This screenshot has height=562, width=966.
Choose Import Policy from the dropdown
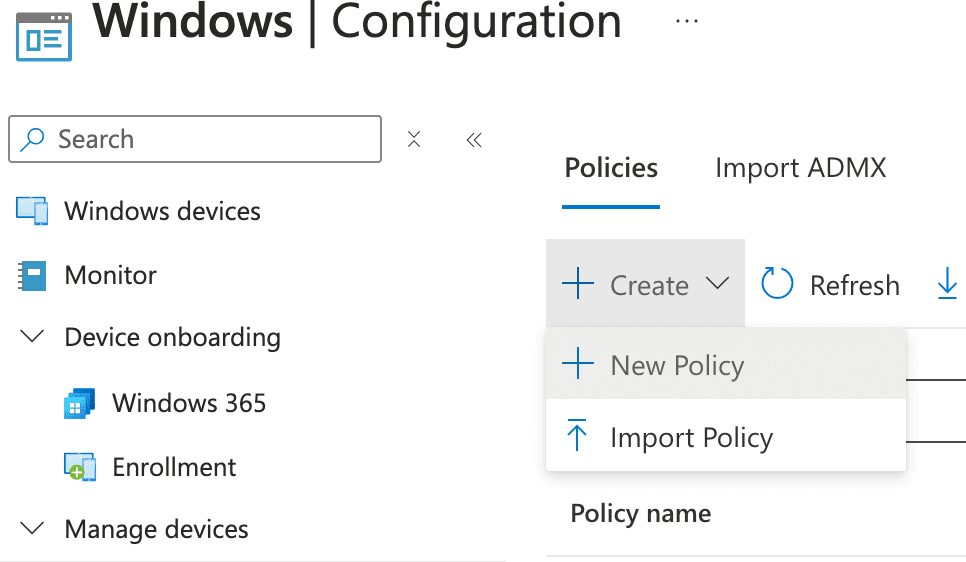pyautogui.click(x=691, y=438)
